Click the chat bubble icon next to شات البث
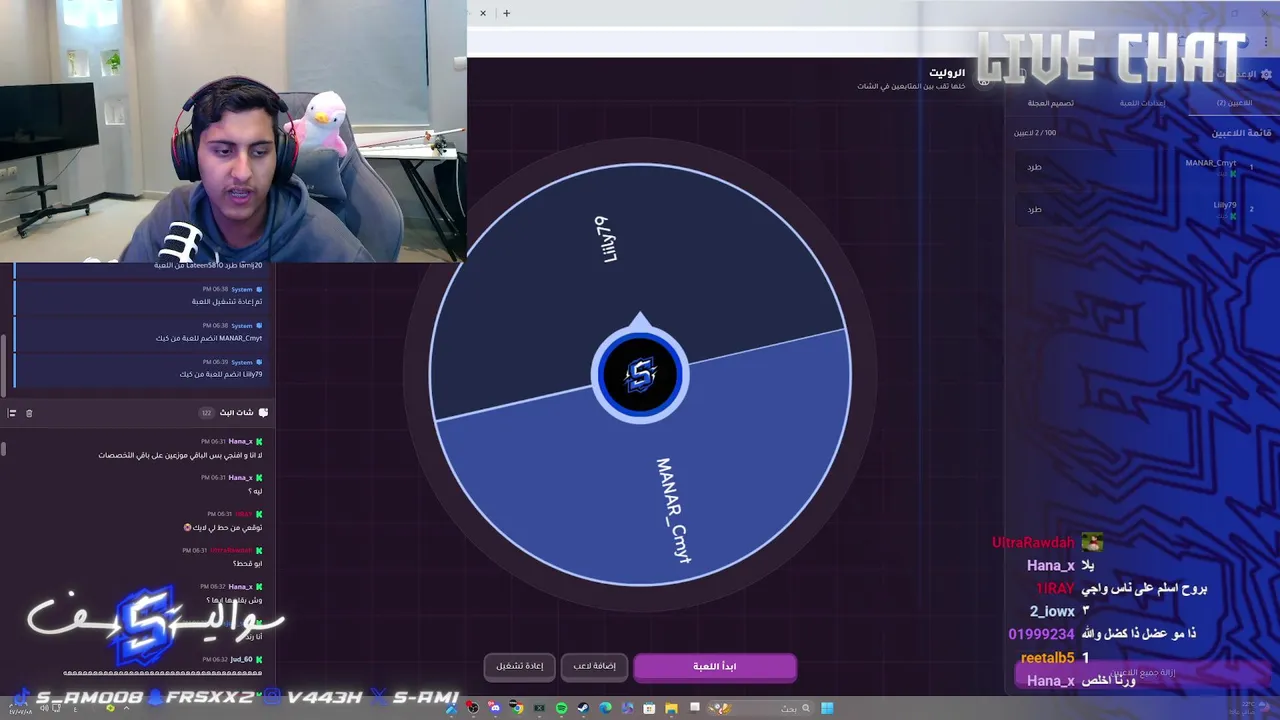Screen dimensions: 1280x720 263,412
